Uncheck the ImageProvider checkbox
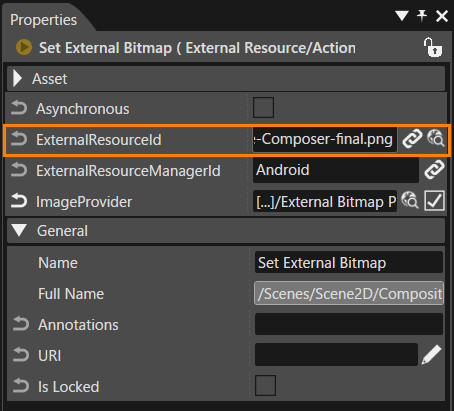The width and height of the screenshot is (454, 411). (x=434, y=200)
